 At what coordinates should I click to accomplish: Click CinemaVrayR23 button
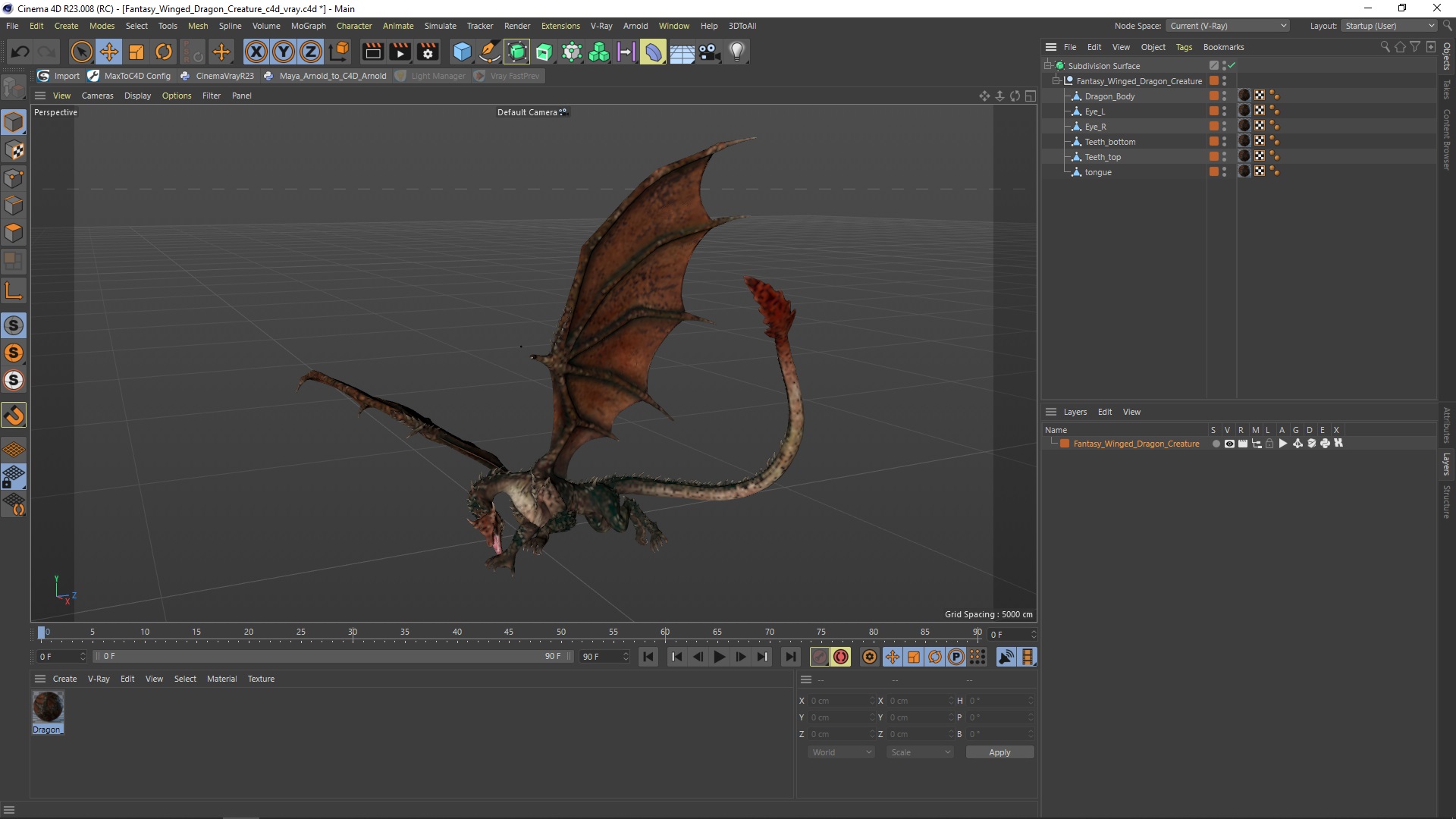(x=218, y=76)
